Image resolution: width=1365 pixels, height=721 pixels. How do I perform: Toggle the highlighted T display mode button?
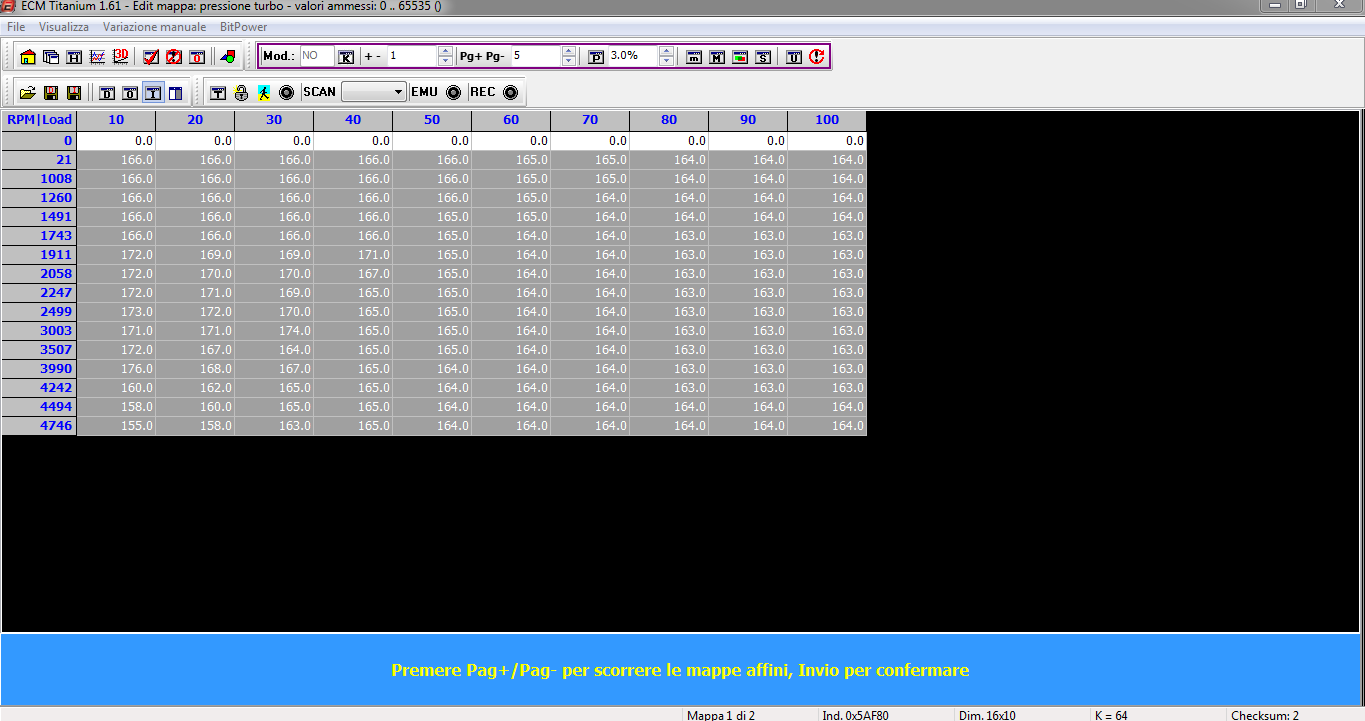coord(153,93)
